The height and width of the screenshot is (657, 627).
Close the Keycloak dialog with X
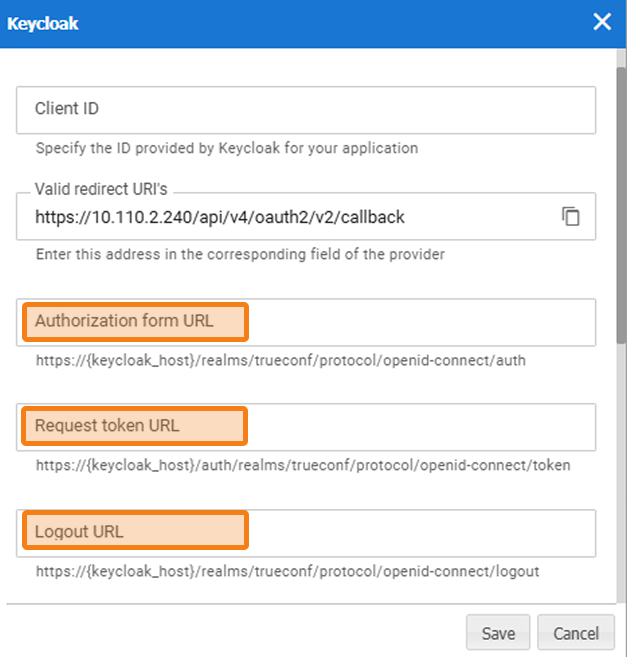[602, 22]
